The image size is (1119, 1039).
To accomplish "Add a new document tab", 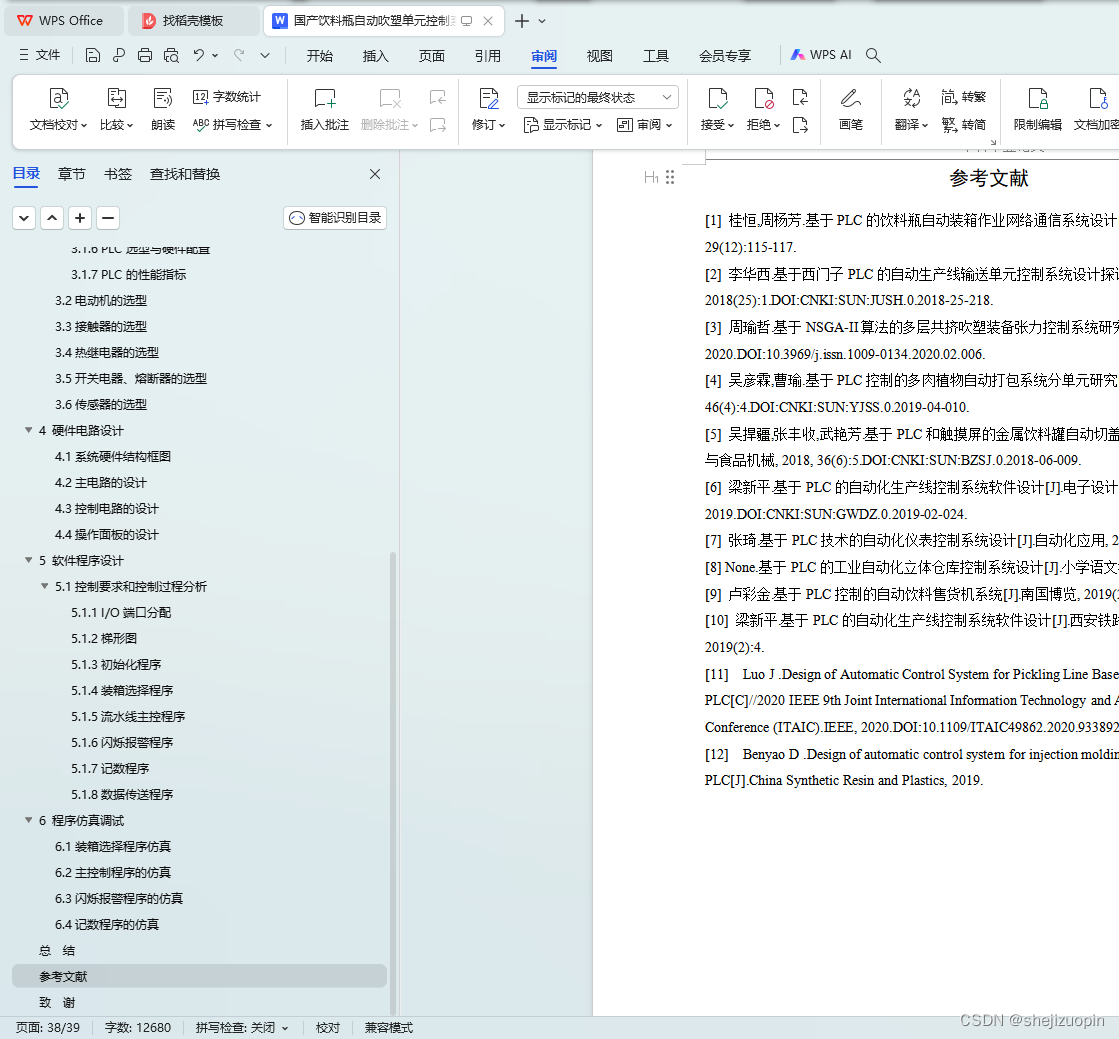I will click(x=522, y=21).
